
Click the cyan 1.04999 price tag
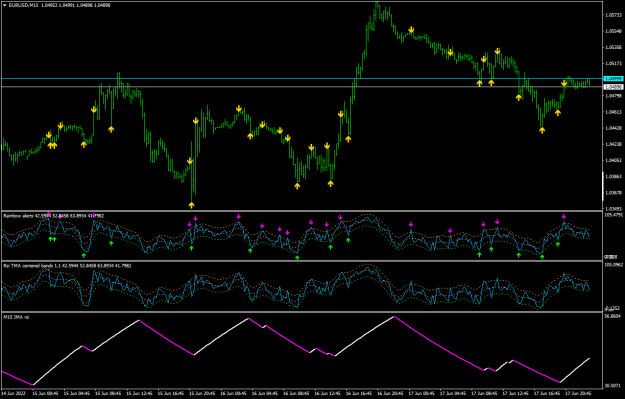click(x=613, y=79)
